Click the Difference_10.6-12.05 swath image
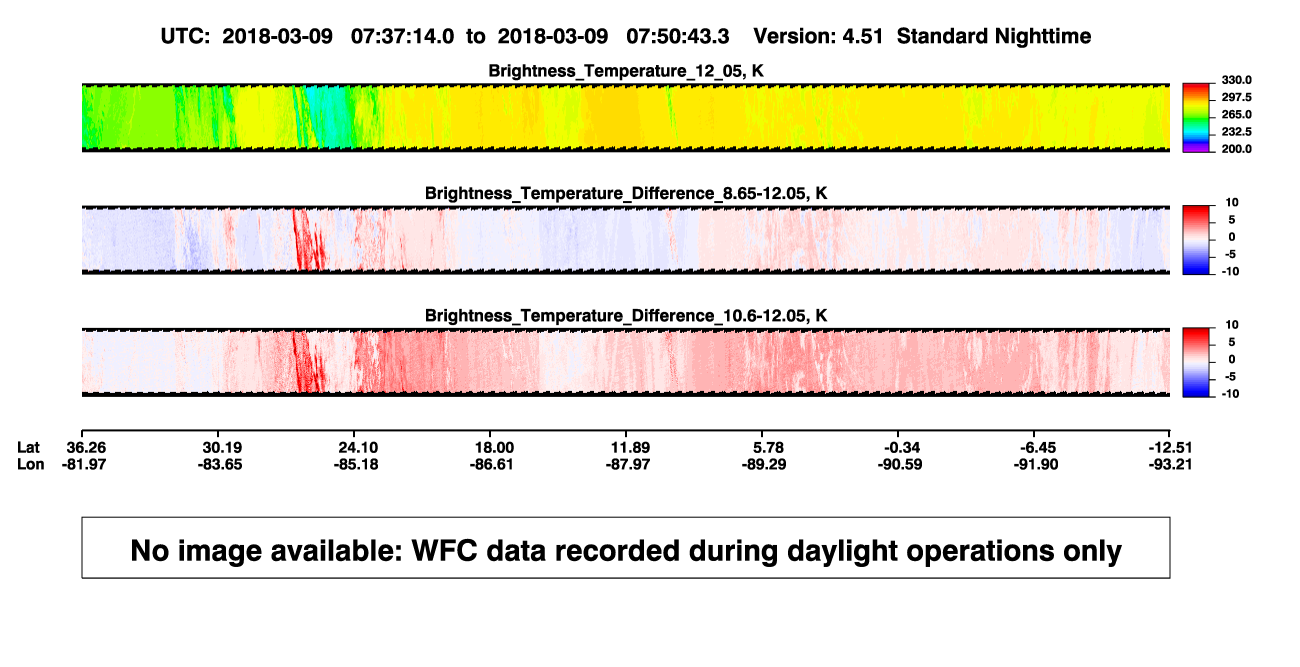The height and width of the screenshot is (667, 1300). 625,362
